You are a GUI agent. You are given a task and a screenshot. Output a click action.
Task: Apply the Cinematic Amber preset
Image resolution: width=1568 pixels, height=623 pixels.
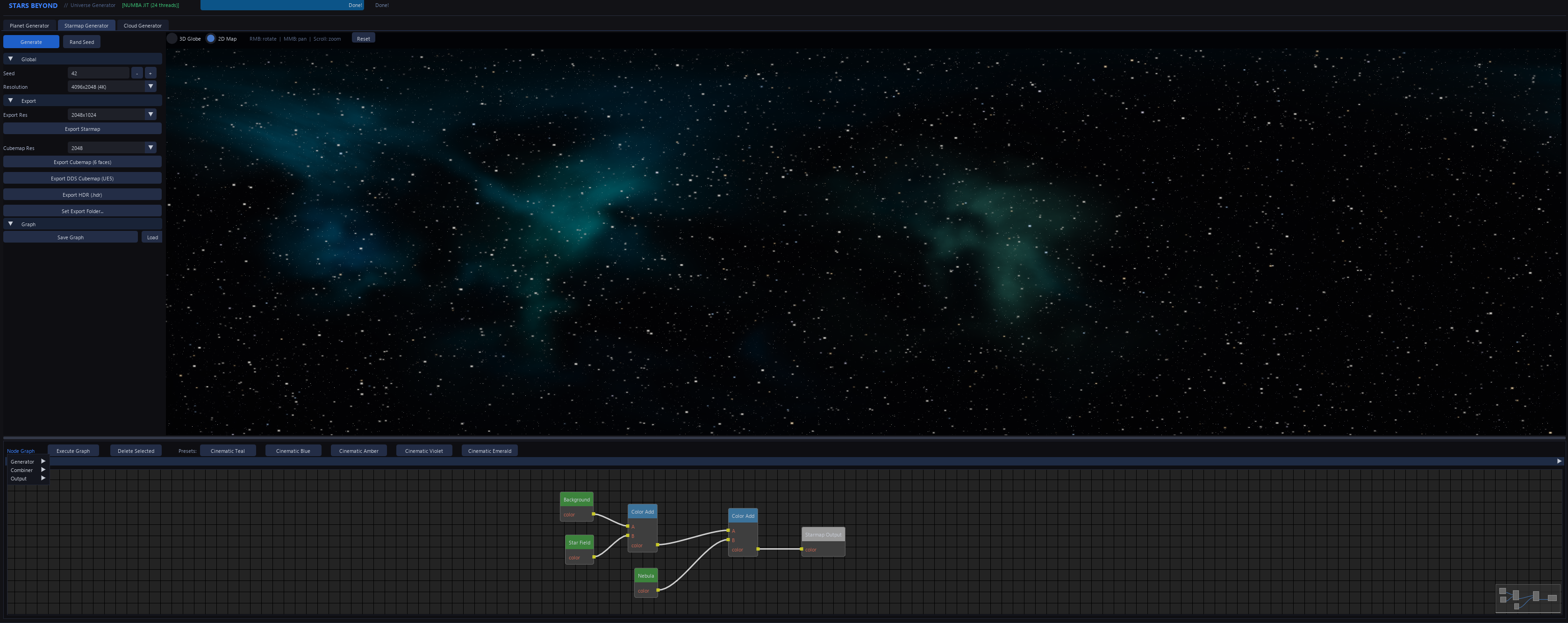coord(358,451)
